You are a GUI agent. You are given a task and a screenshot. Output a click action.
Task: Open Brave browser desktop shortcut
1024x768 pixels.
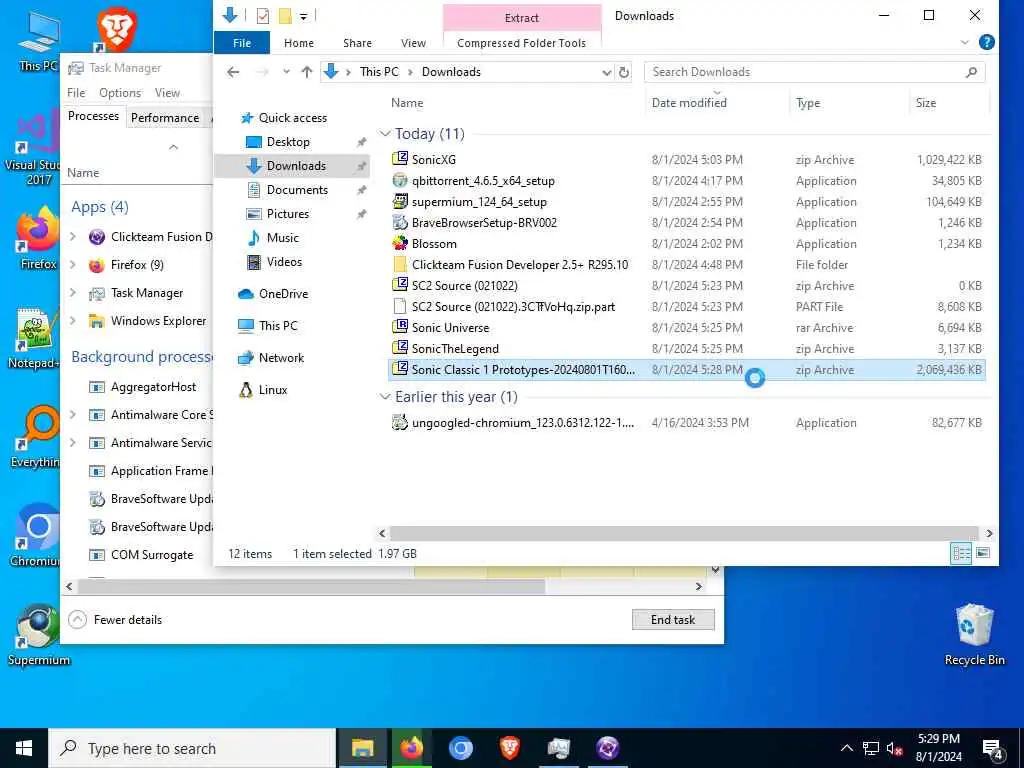click(116, 29)
